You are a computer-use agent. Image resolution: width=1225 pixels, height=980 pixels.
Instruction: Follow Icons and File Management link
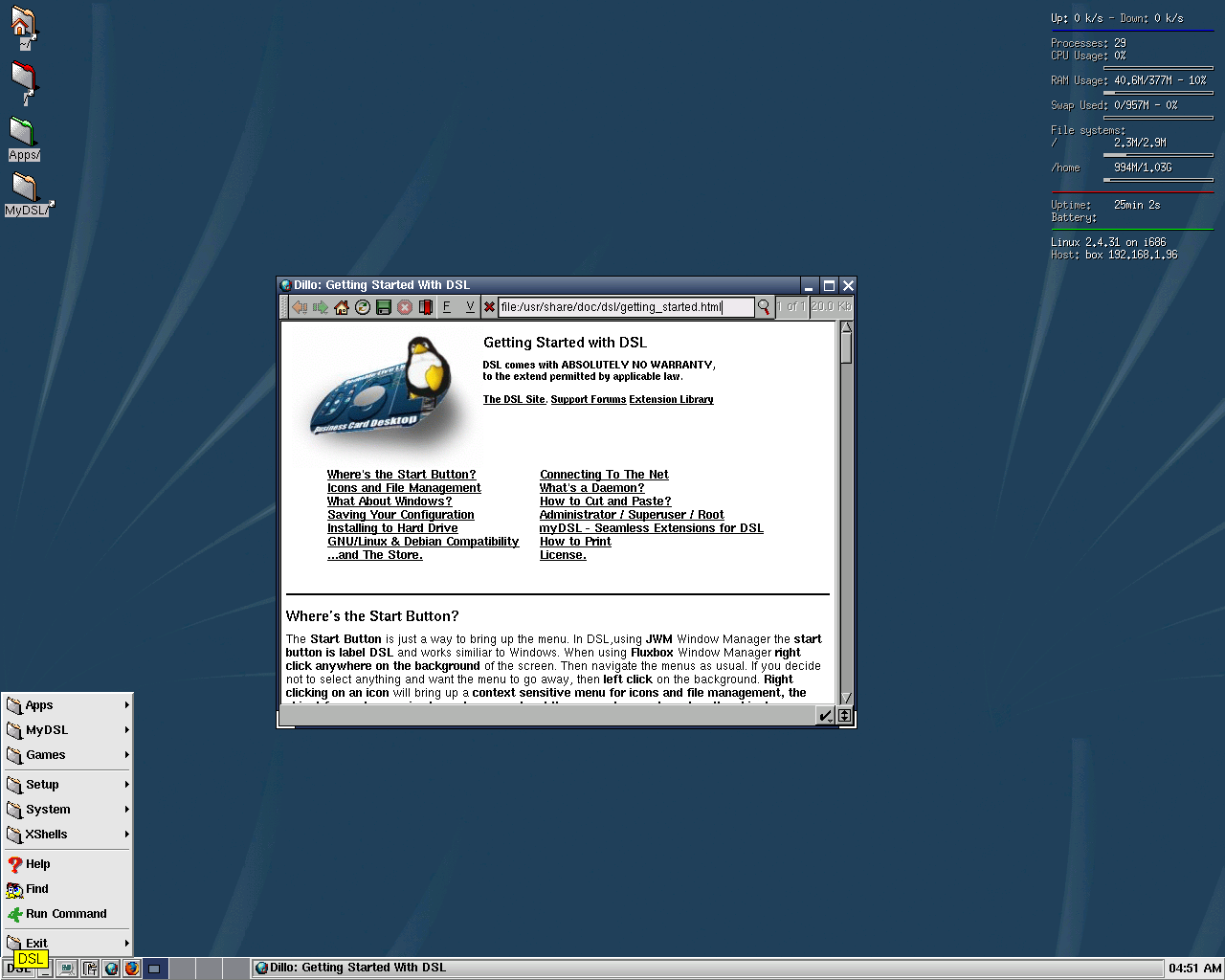pyautogui.click(x=404, y=488)
